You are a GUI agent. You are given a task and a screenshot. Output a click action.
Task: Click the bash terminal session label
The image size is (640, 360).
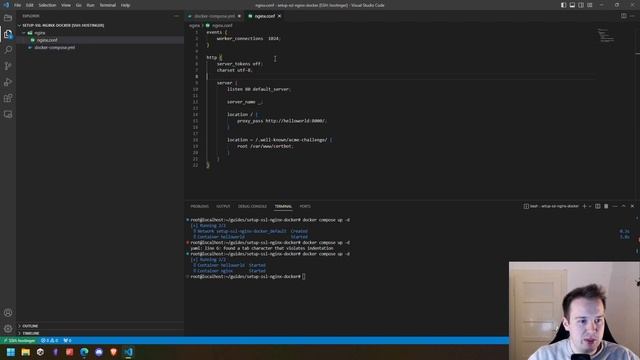click(551, 206)
